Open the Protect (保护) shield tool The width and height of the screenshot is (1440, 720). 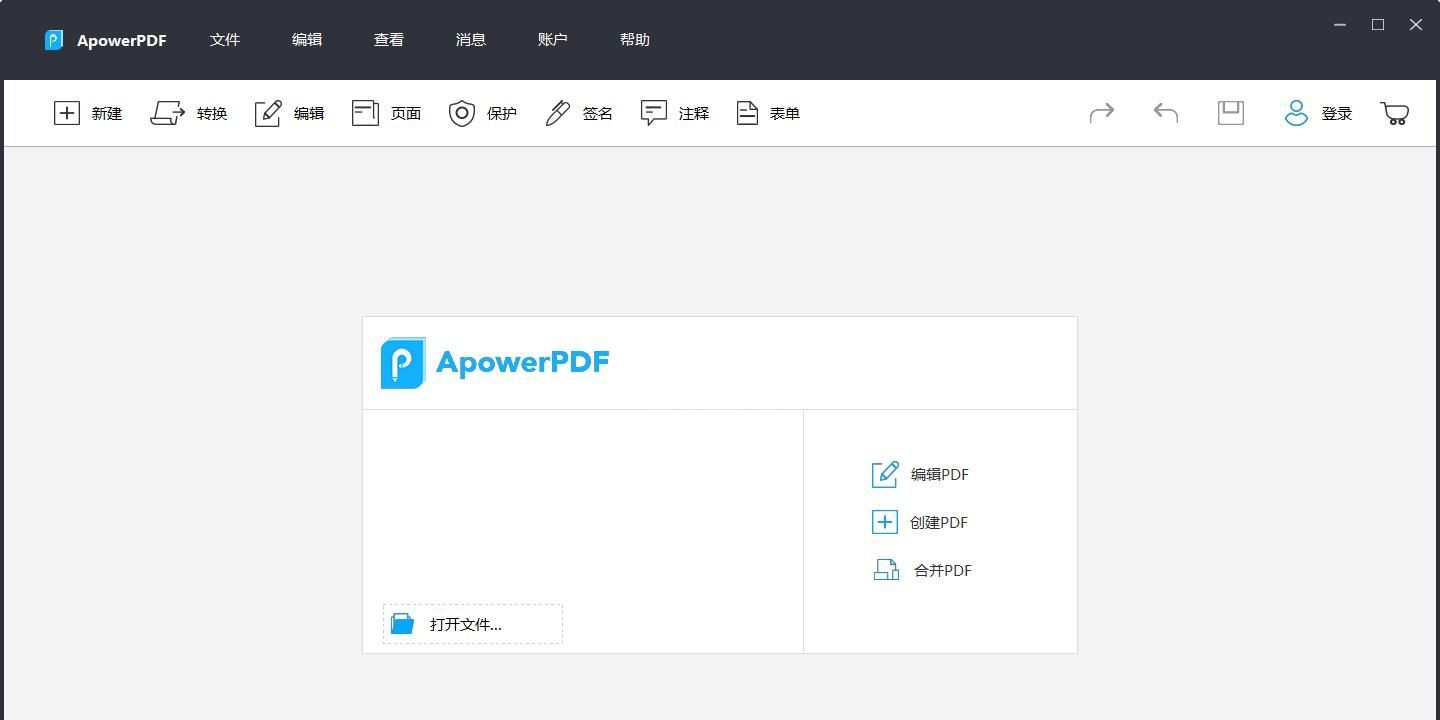tap(461, 113)
